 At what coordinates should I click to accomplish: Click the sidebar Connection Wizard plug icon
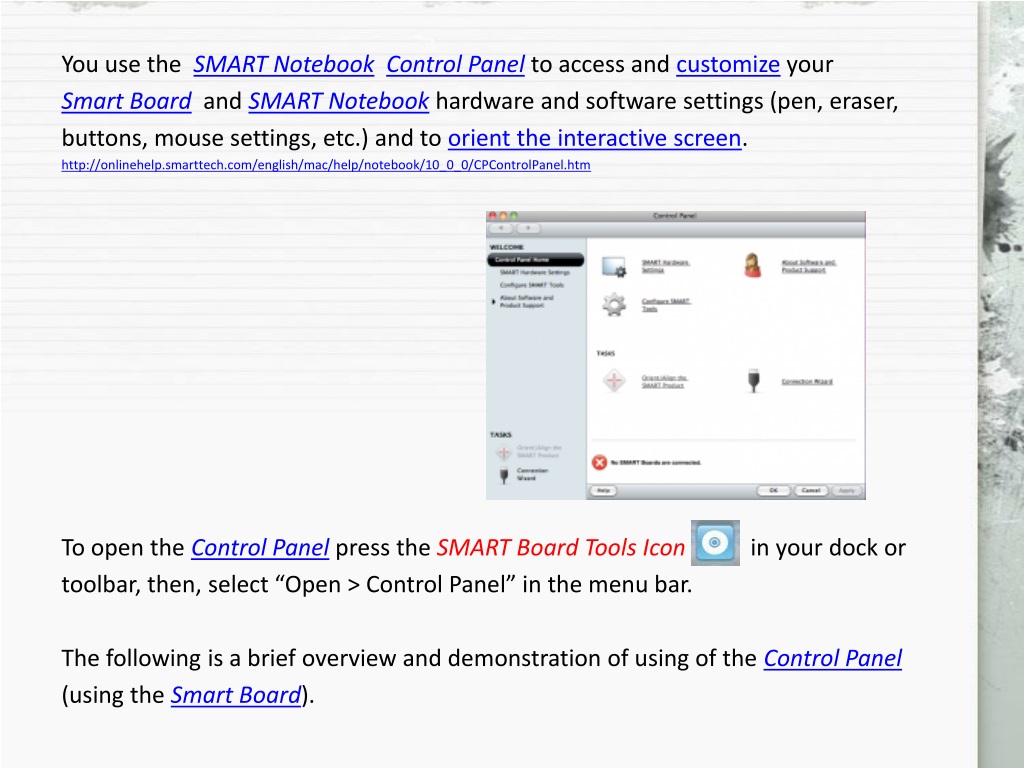pyautogui.click(x=504, y=475)
